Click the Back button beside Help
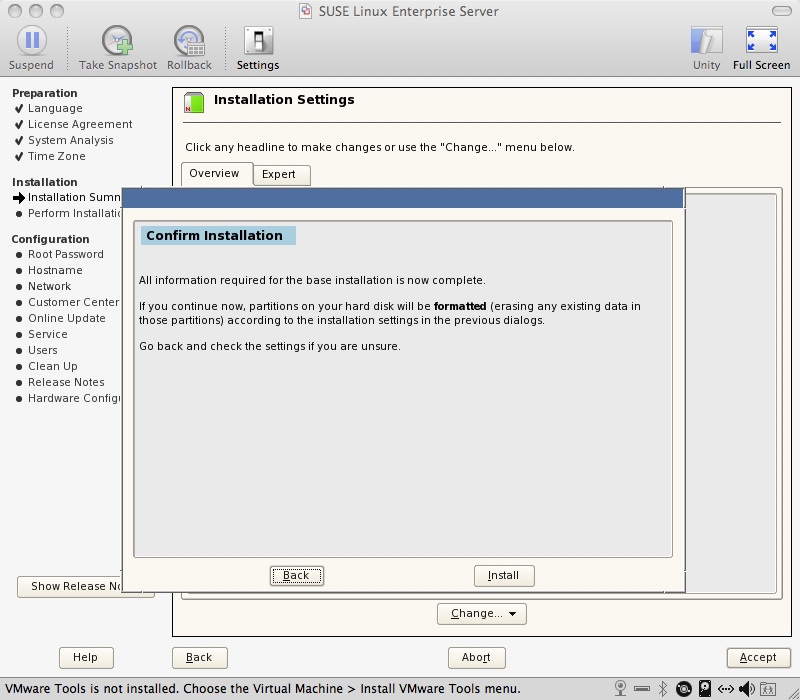 (199, 657)
